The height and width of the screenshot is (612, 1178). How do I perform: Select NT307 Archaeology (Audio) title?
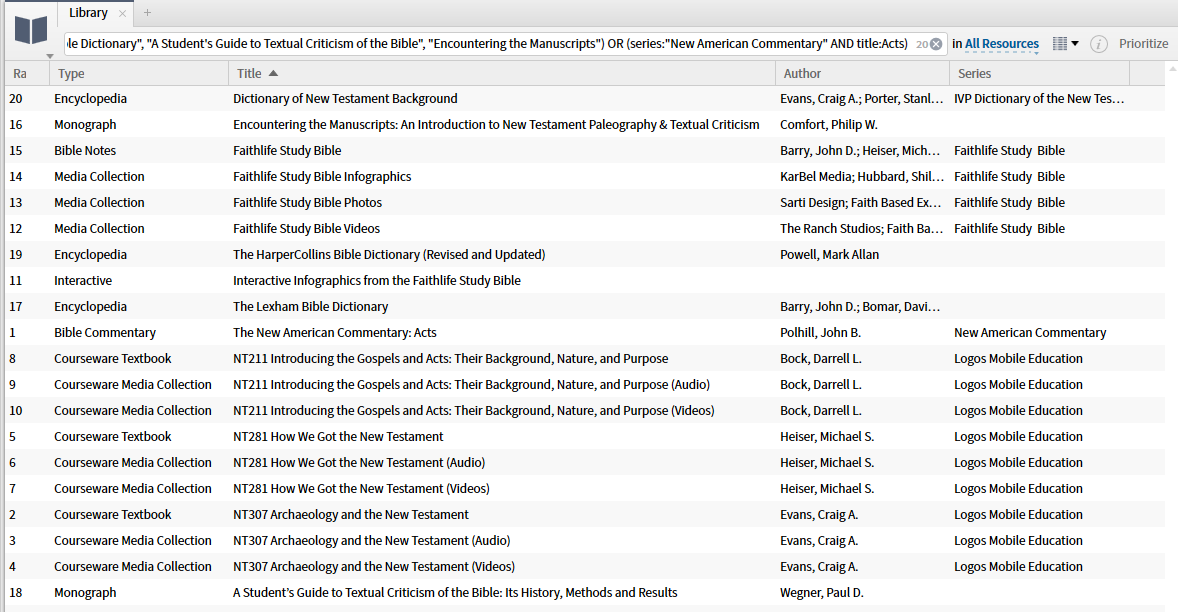click(372, 541)
